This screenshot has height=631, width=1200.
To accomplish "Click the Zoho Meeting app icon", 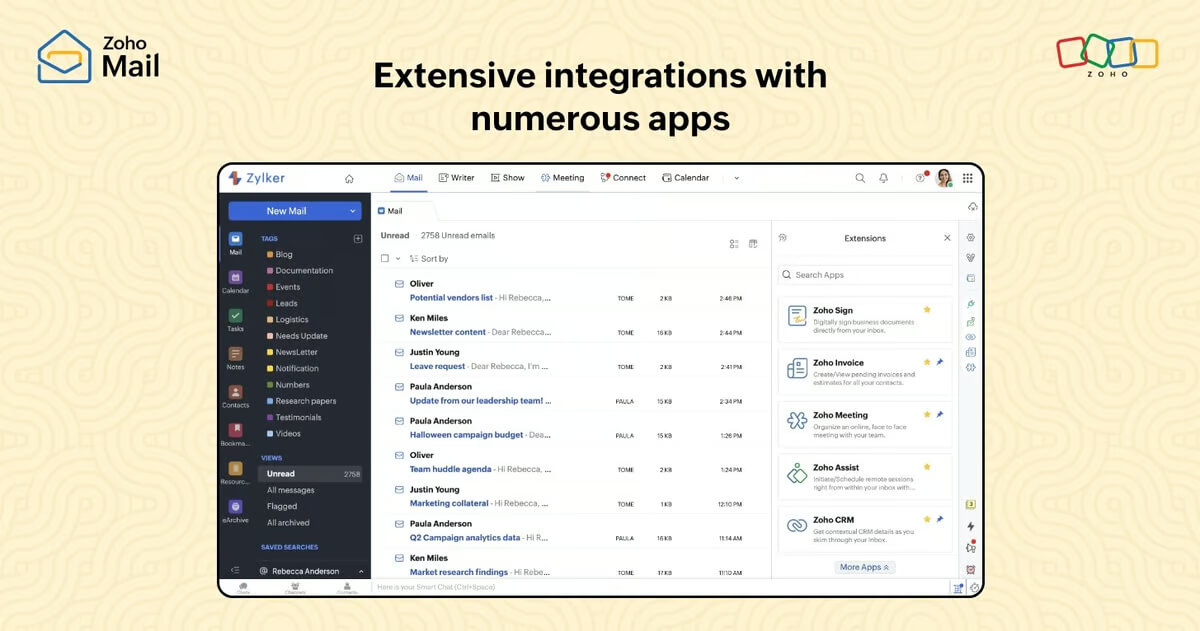I will click(x=797, y=420).
